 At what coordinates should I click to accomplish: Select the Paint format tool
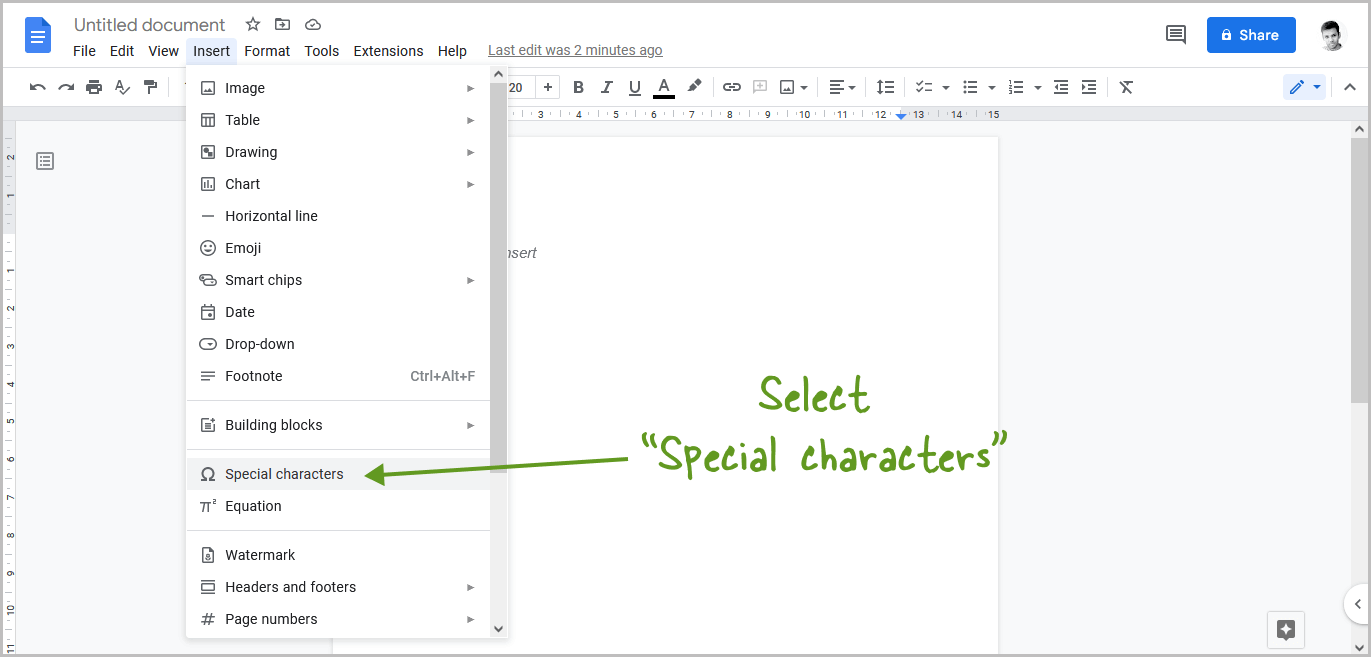[151, 87]
